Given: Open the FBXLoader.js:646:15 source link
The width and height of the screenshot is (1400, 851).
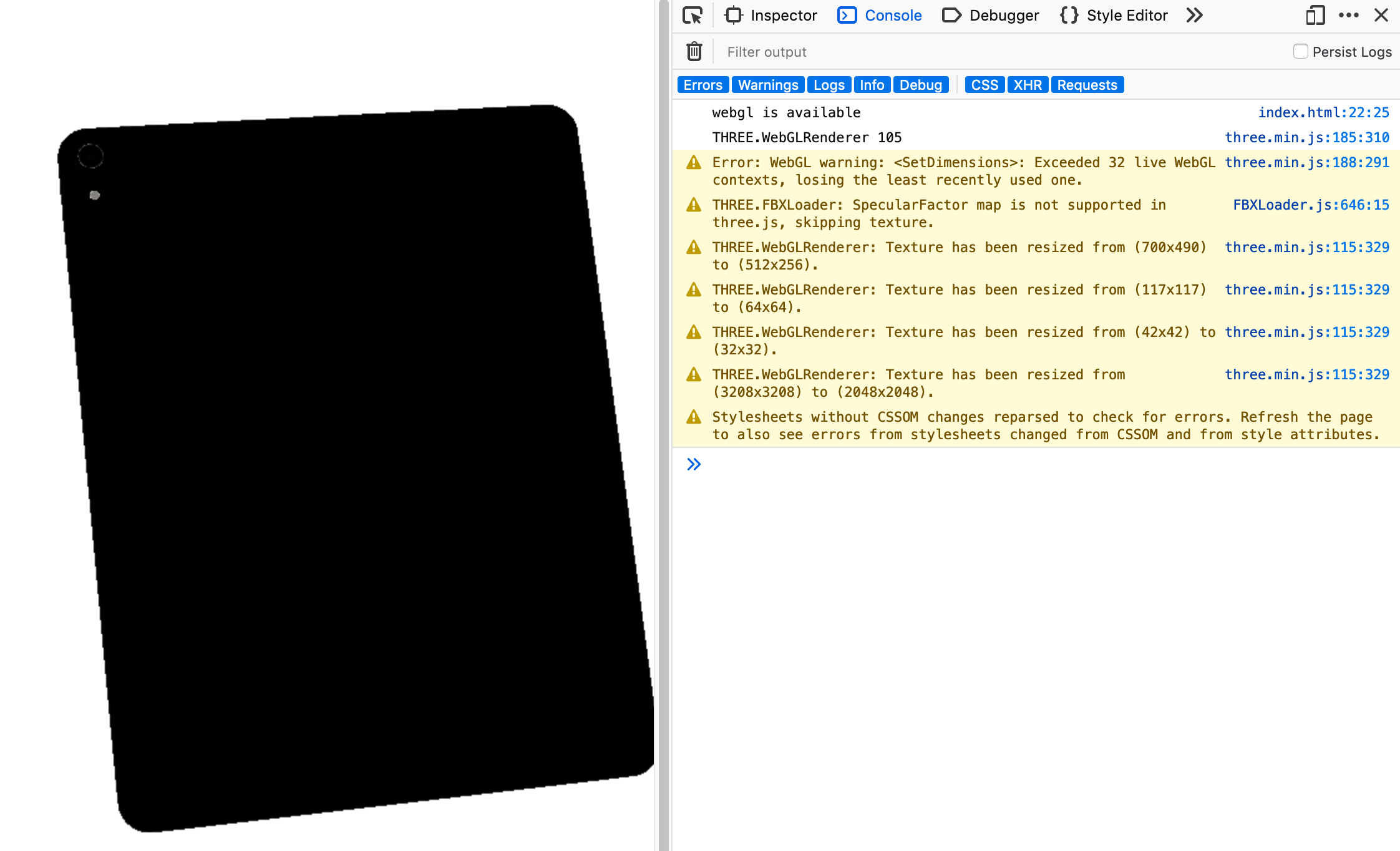Looking at the screenshot, I should [x=1311, y=205].
